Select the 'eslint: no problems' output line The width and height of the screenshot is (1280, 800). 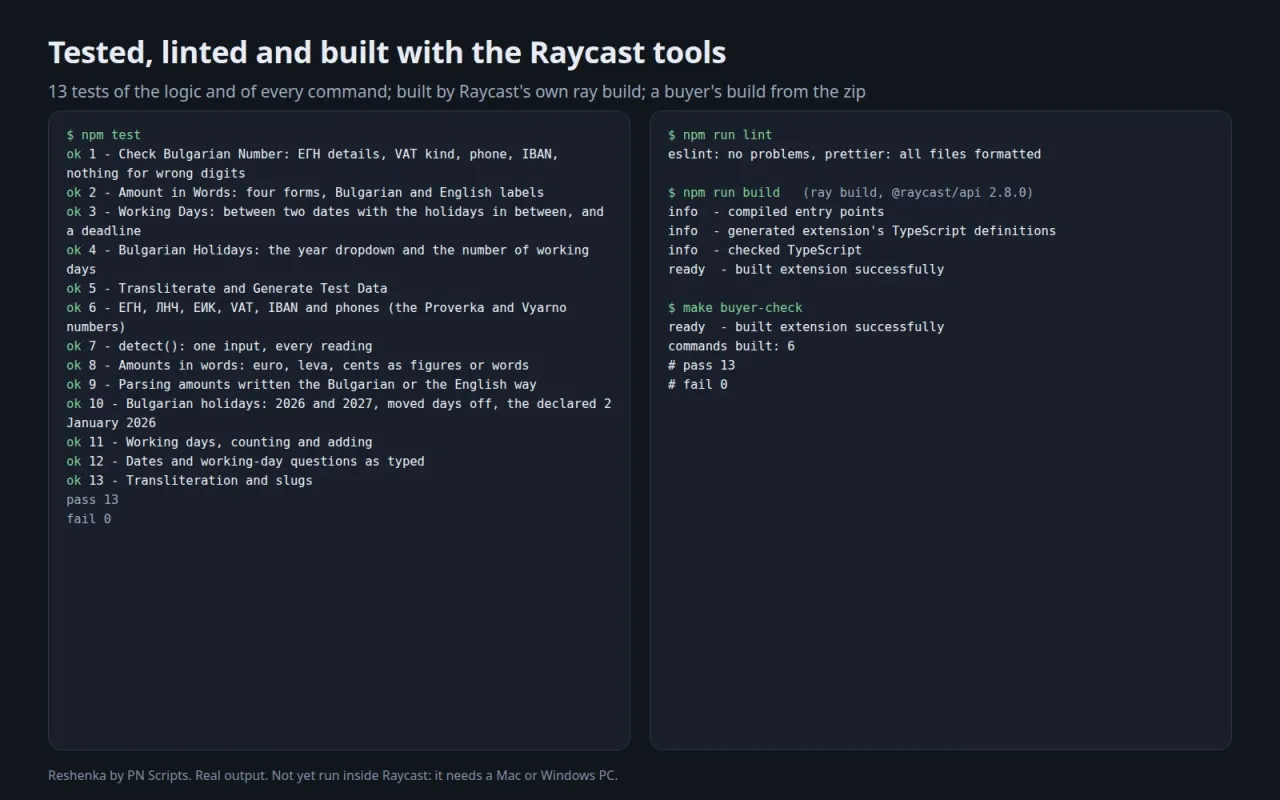[x=855, y=154]
